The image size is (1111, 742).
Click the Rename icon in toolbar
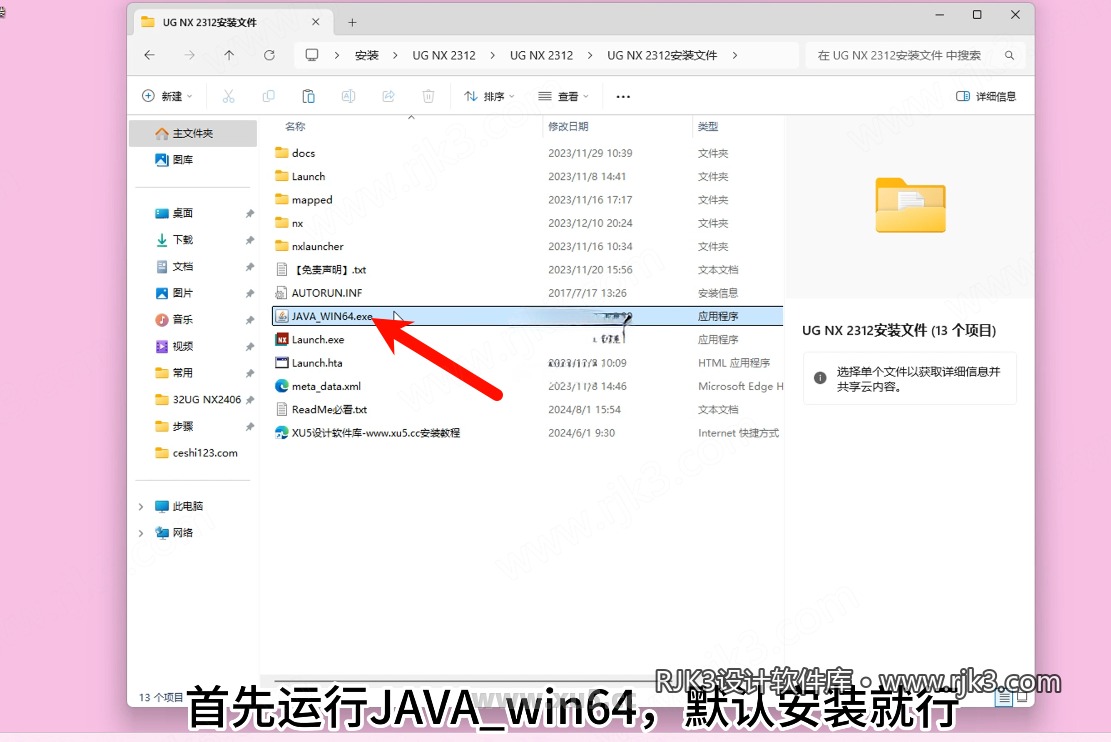(349, 96)
